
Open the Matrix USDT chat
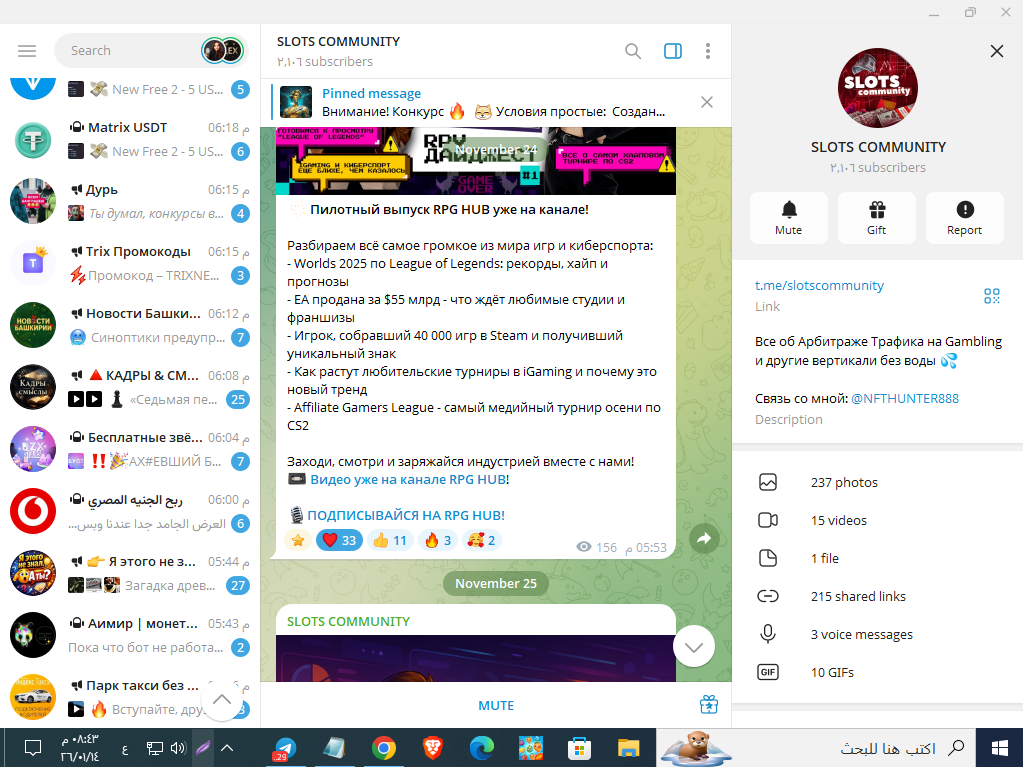point(130,140)
